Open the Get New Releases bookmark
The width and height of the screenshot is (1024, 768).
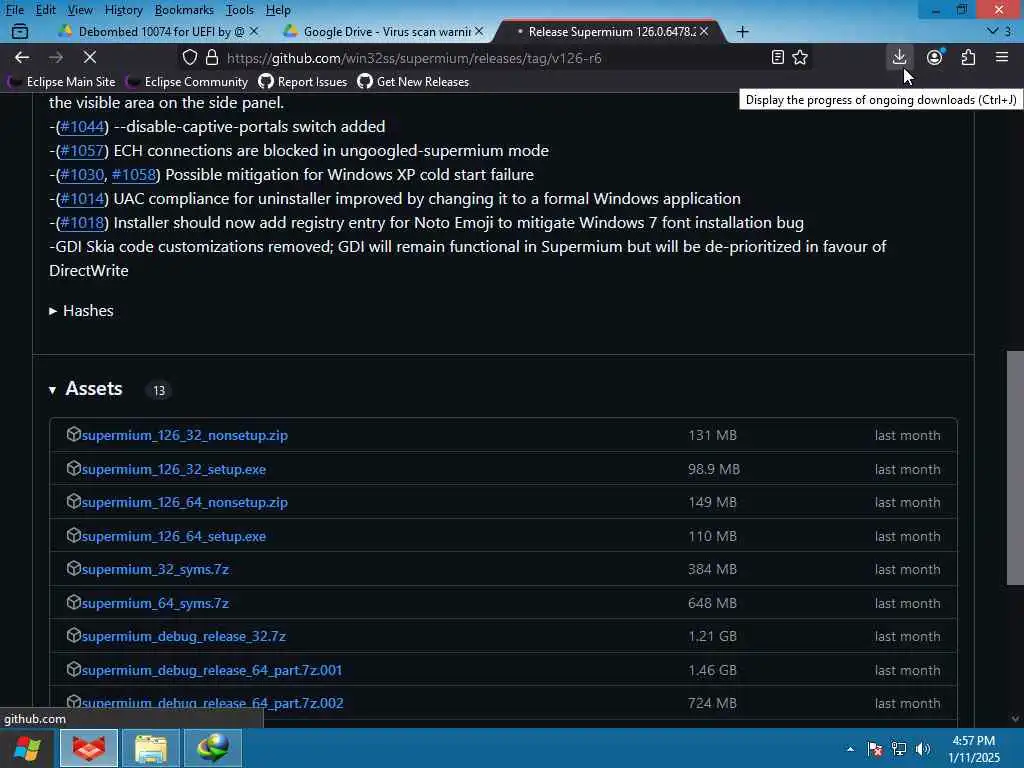pyautogui.click(x=413, y=82)
